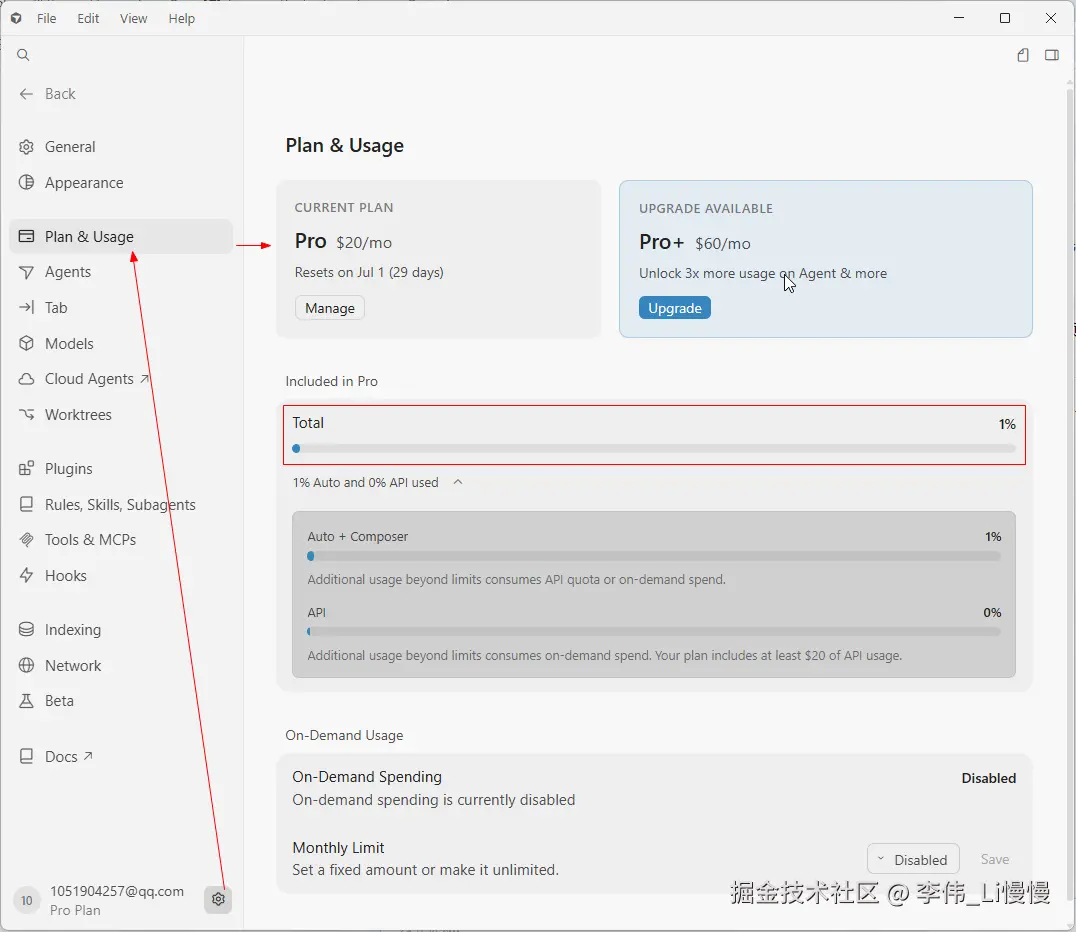1076x932 pixels.
Task: Collapse the usage breakdown chevron
Action: (458, 482)
